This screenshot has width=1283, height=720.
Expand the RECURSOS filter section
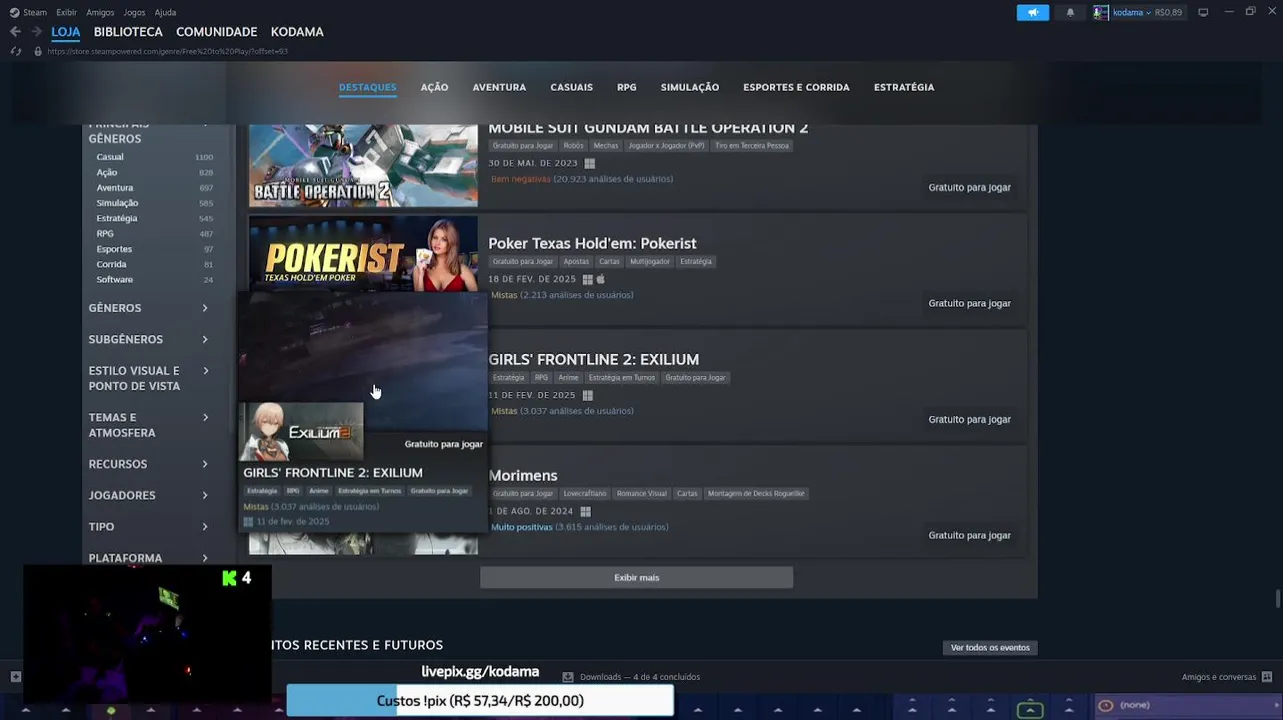click(148, 464)
